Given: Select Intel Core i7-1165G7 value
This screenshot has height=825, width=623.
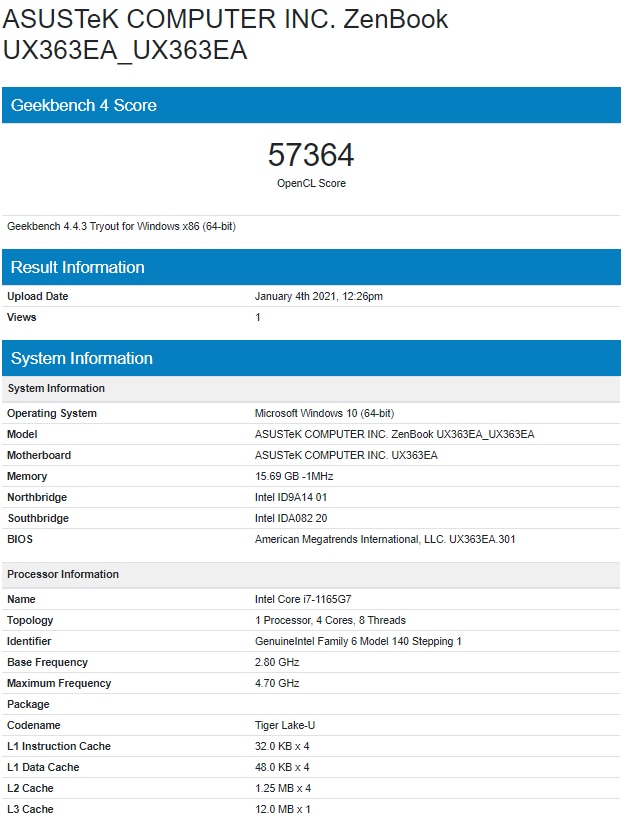Looking at the screenshot, I should pyautogui.click(x=303, y=599).
